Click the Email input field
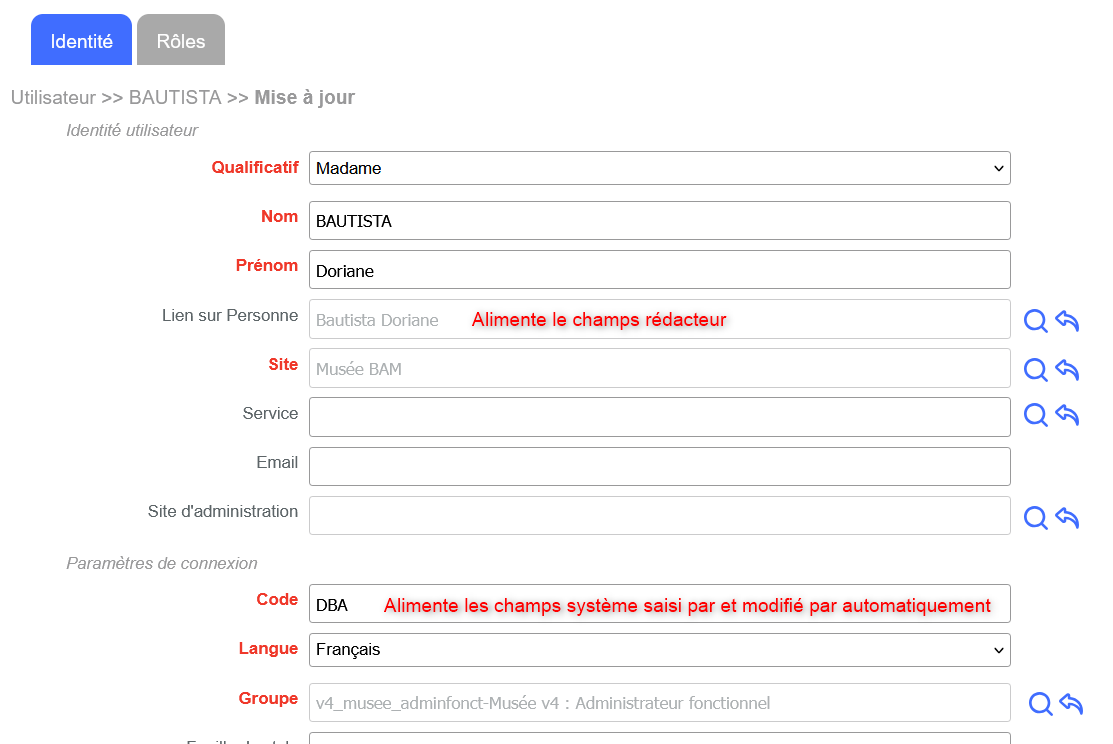 [659, 466]
